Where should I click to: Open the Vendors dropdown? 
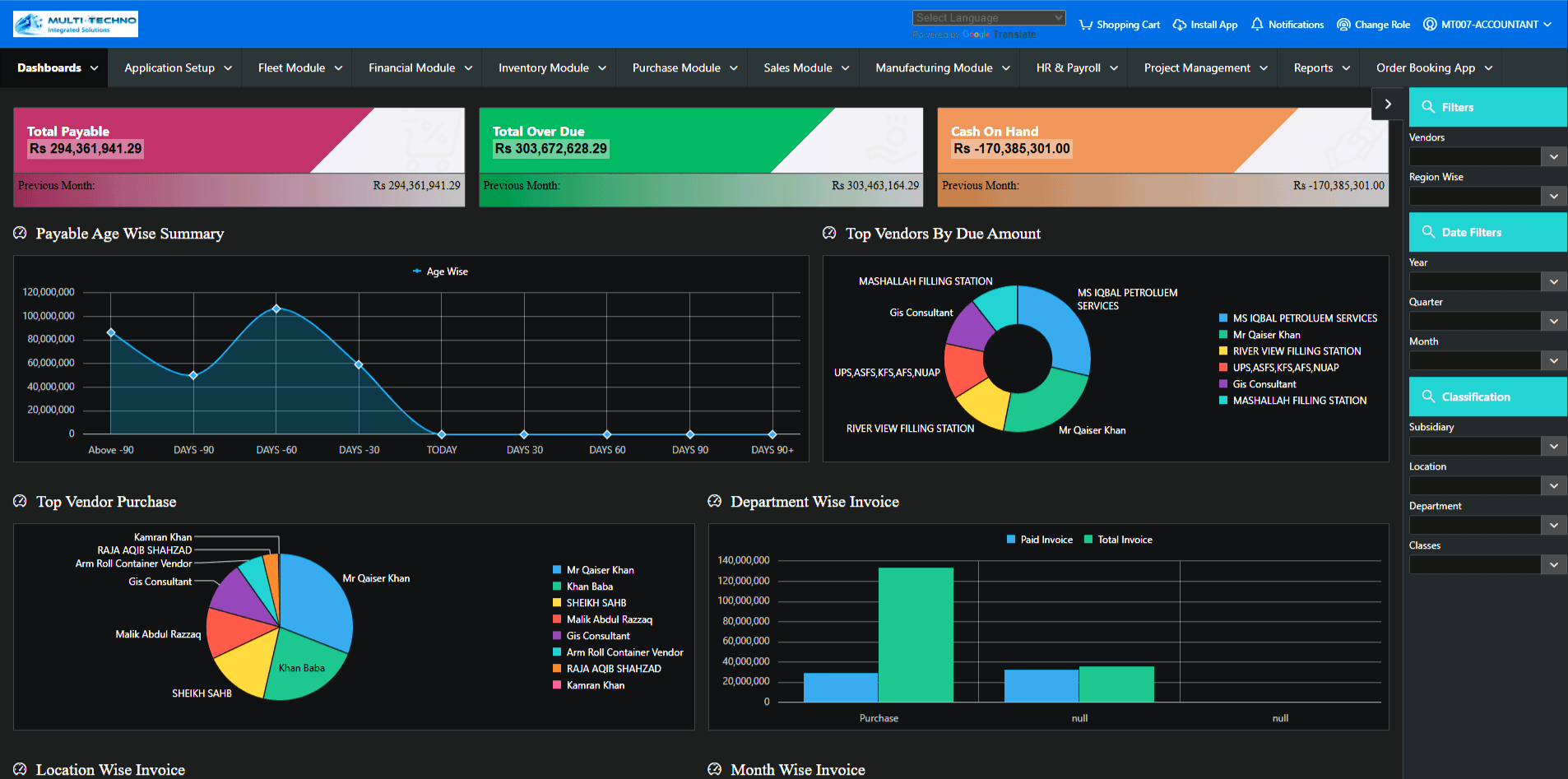[x=1553, y=156]
